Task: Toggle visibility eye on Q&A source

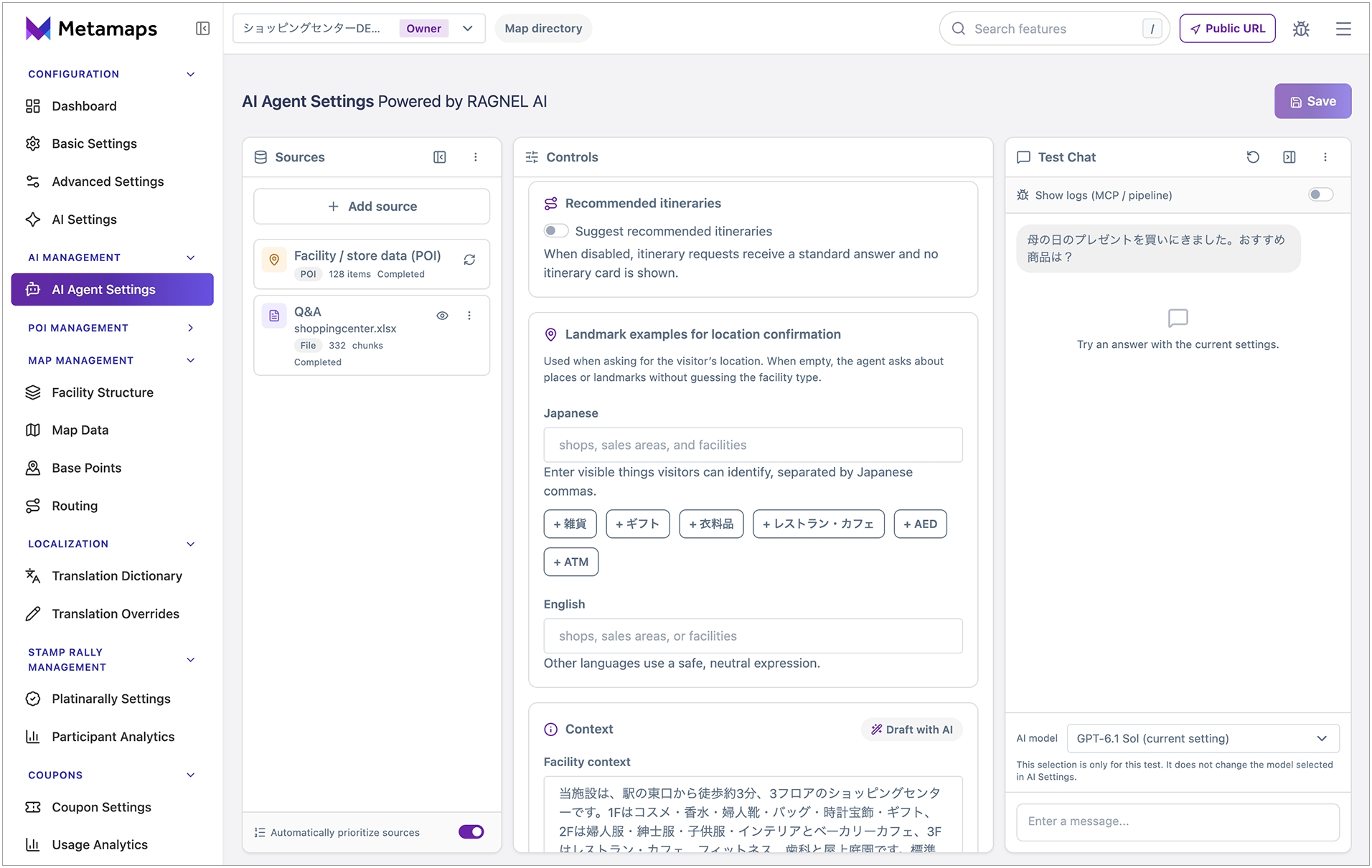Action: click(443, 316)
